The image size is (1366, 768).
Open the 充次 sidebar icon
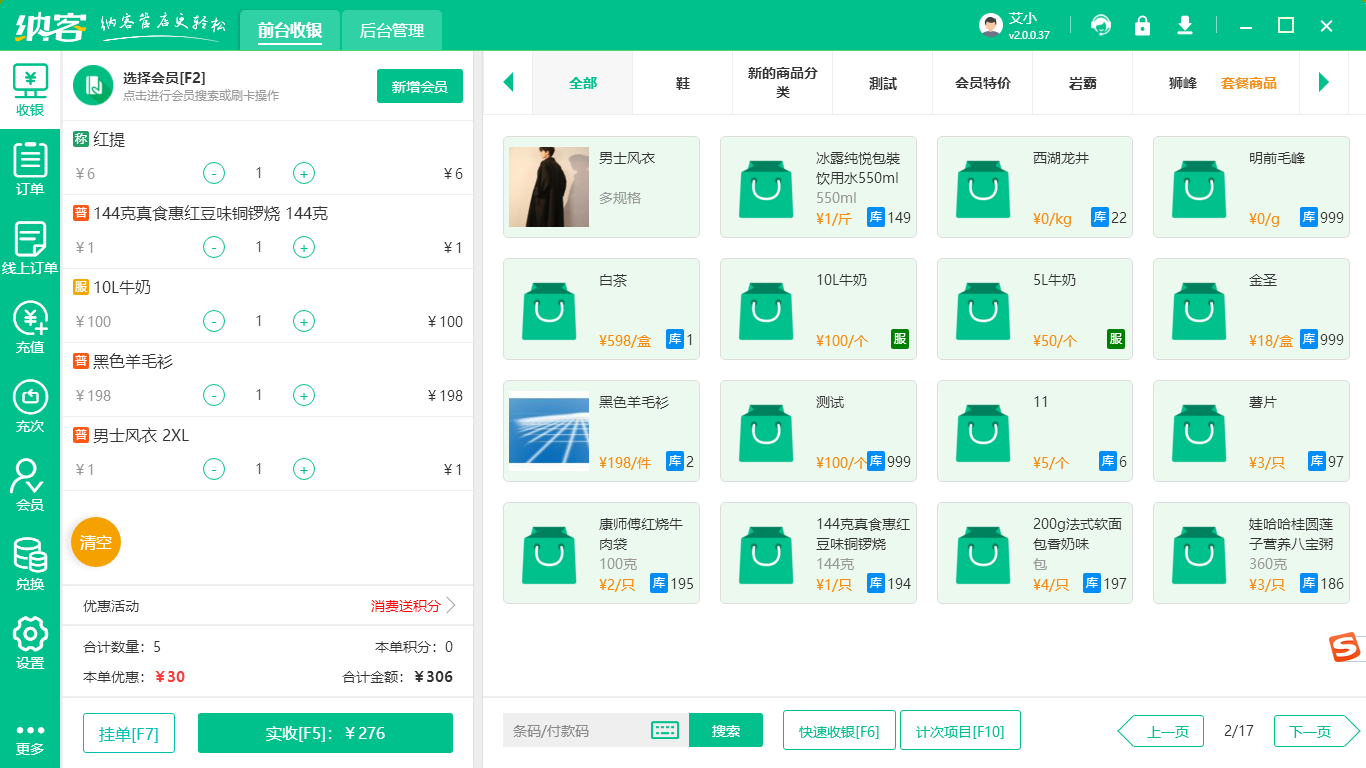[x=30, y=406]
